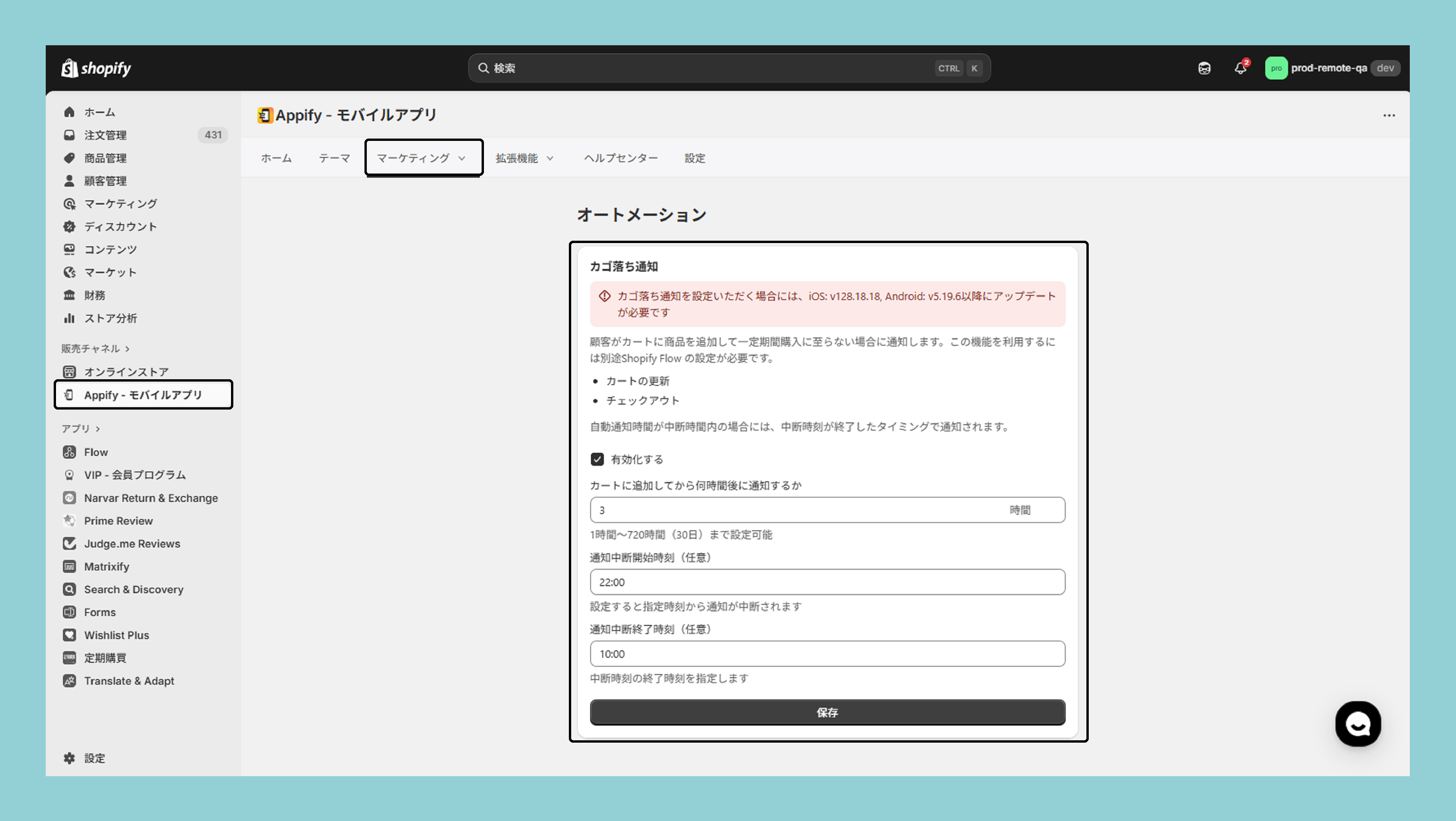Switch to the テーマ tab
Image resolution: width=1456 pixels, height=821 pixels.
(334, 158)
